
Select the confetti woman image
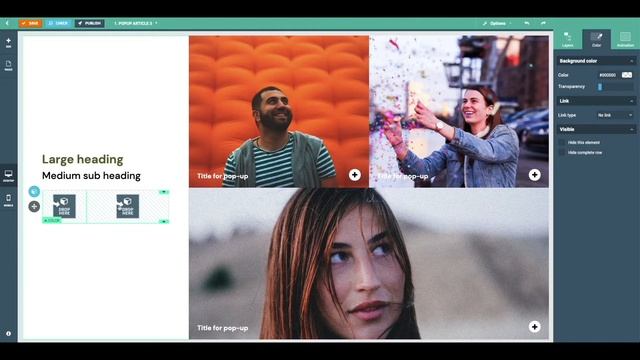[459, 111]
